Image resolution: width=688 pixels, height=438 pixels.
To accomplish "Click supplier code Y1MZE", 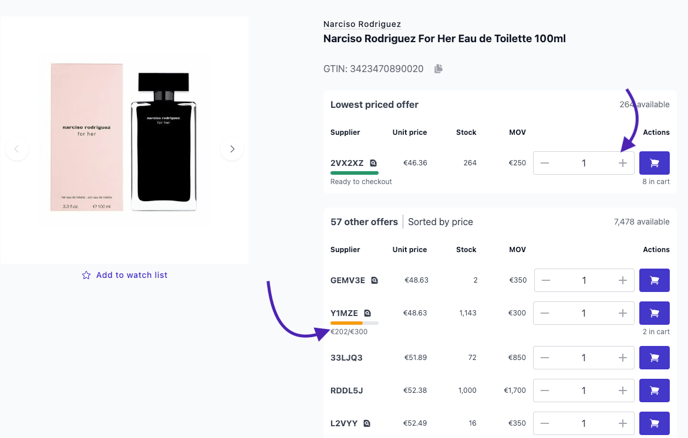I will point(344,313).
